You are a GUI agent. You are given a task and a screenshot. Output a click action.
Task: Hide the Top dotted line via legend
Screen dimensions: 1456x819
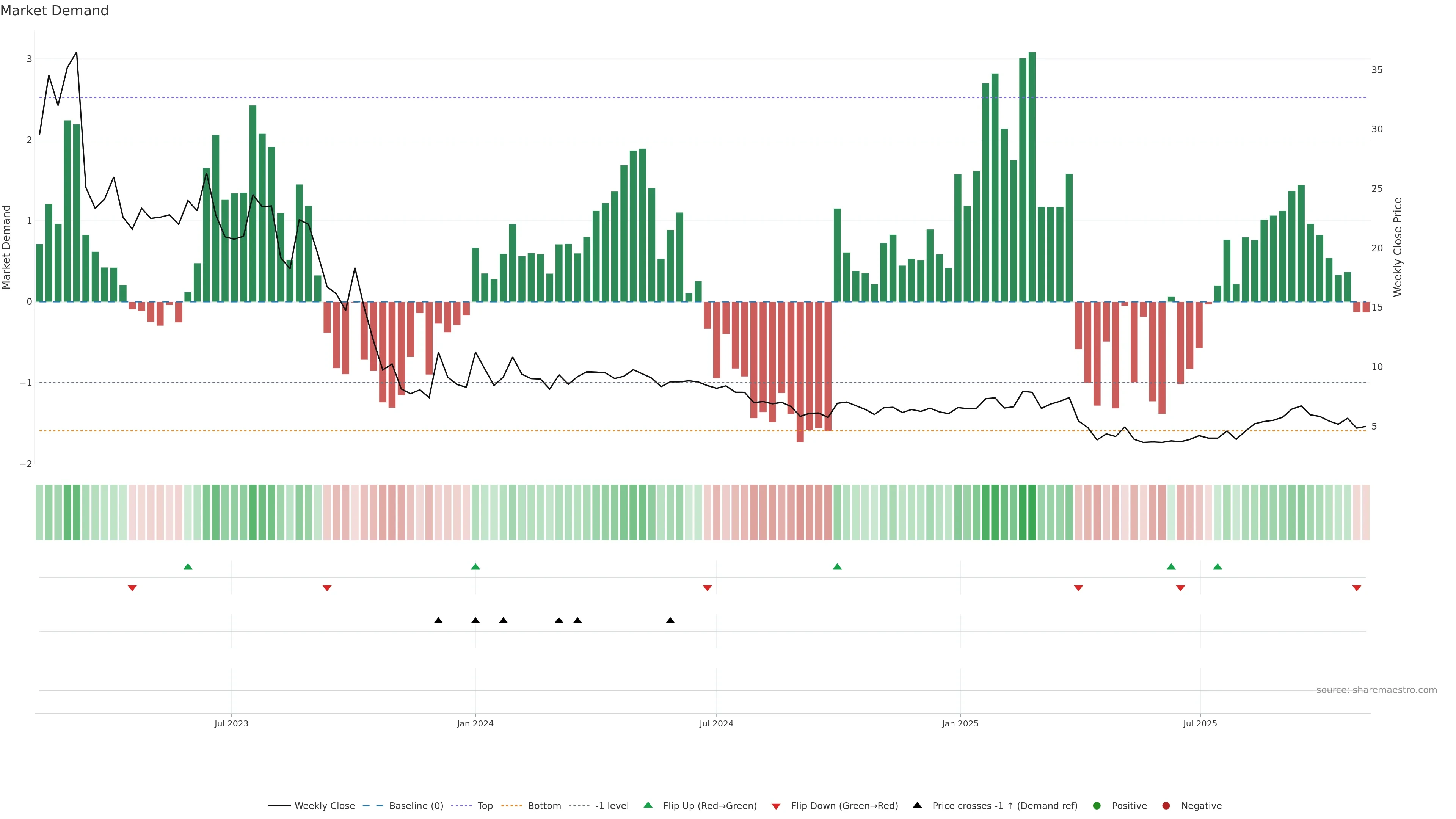(485, 805)
